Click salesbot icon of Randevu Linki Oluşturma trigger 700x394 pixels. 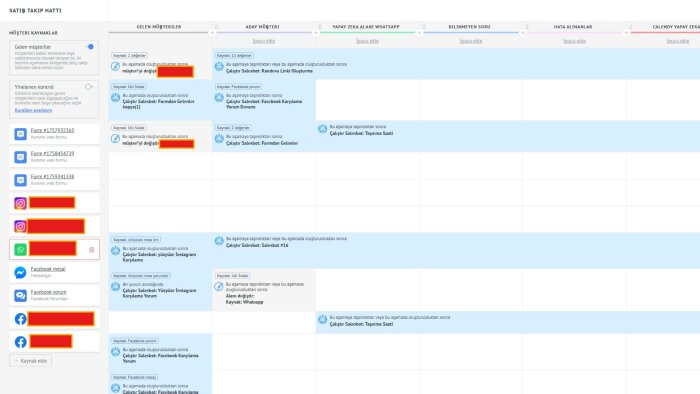point(219,66)
